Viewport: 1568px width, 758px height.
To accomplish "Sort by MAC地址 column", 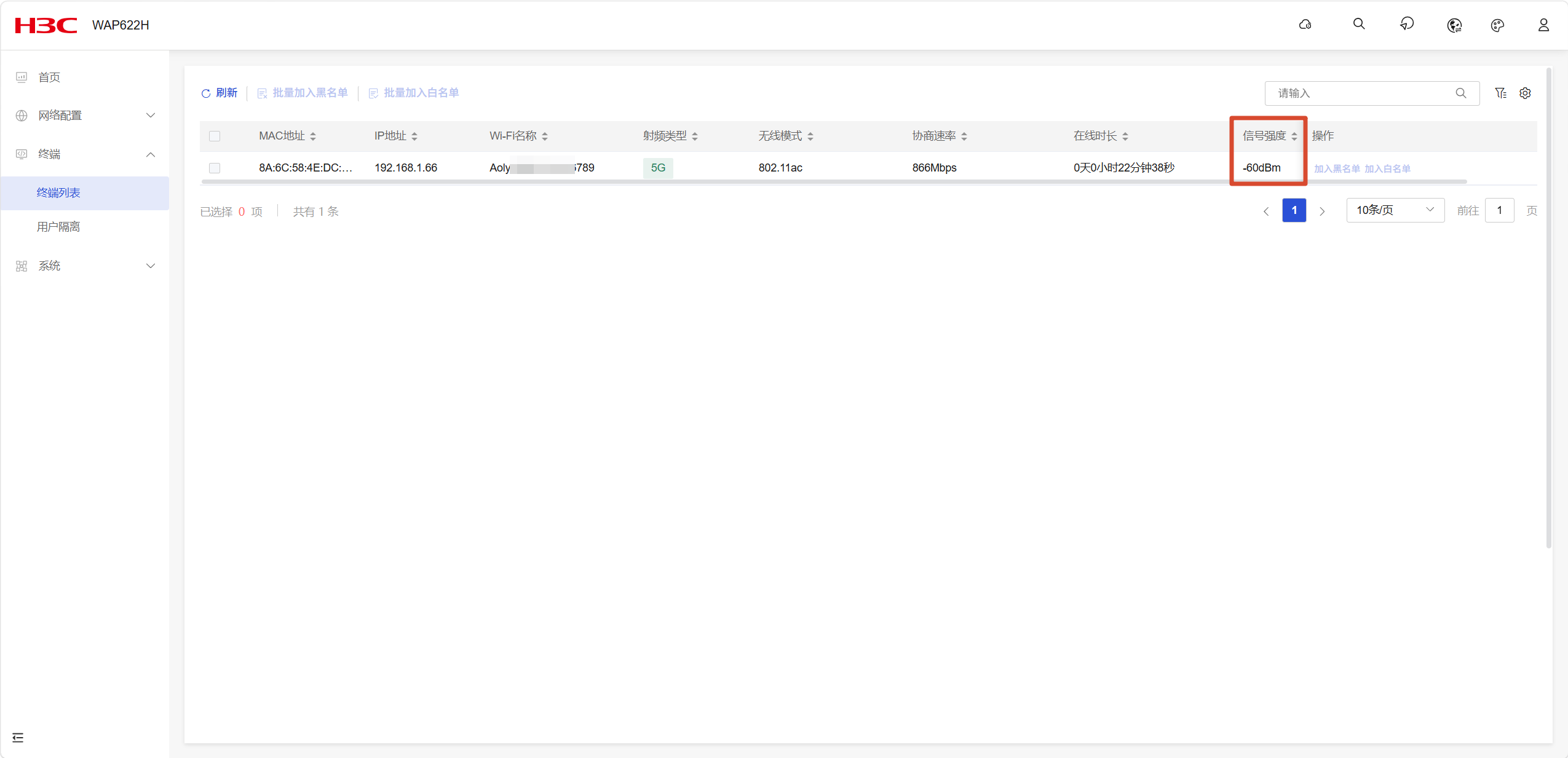I will tap(313, 136).
